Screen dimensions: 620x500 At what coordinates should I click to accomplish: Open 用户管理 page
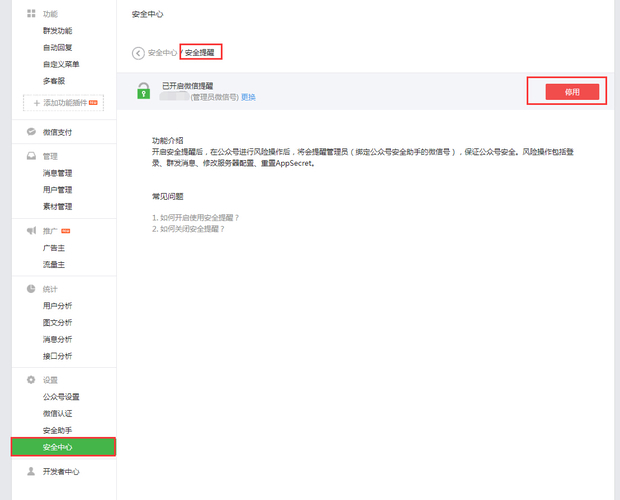pos(57,190)
